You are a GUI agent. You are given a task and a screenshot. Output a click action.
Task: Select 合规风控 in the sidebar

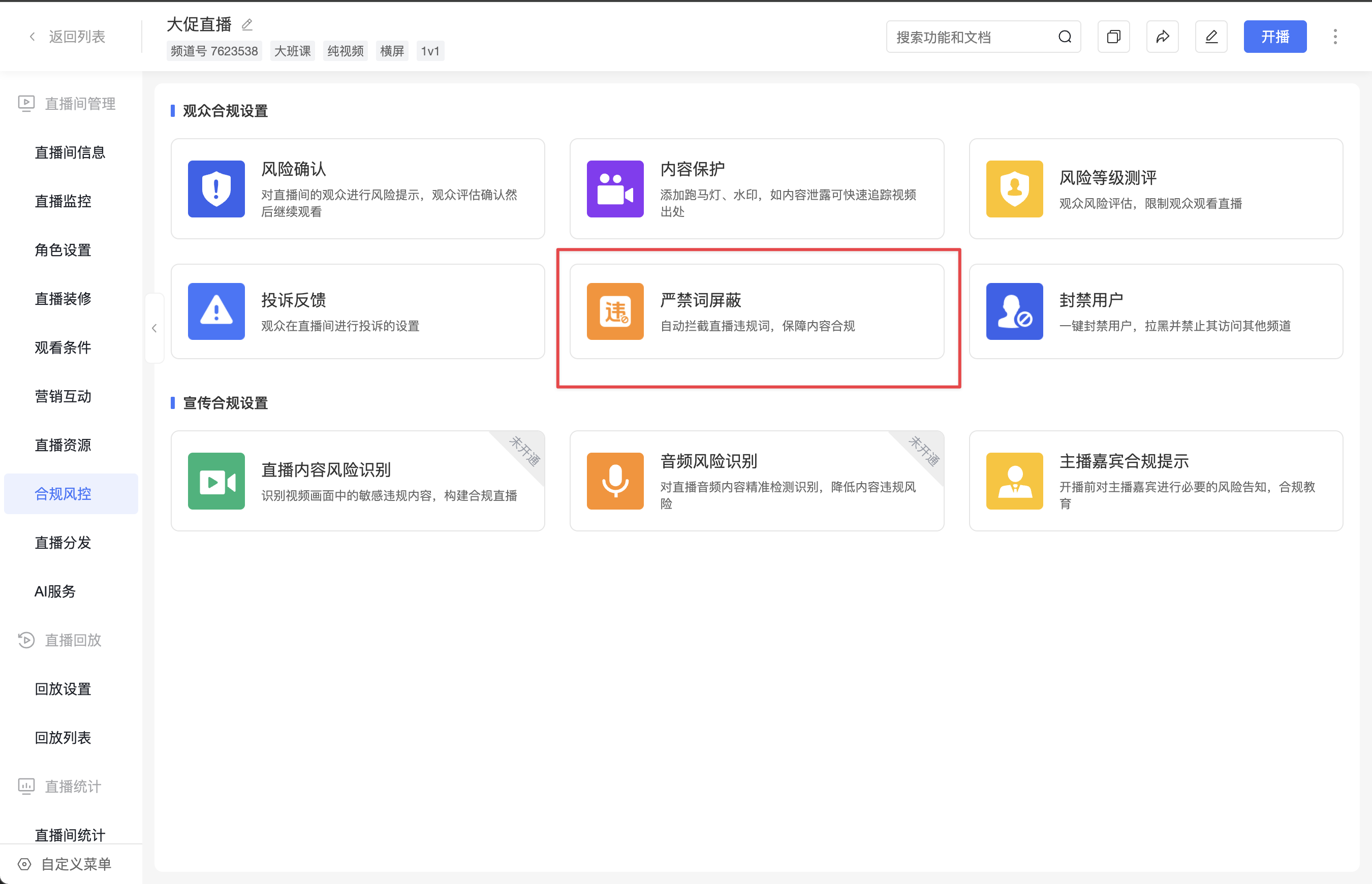pyautogui.click(x=71, y=494)
